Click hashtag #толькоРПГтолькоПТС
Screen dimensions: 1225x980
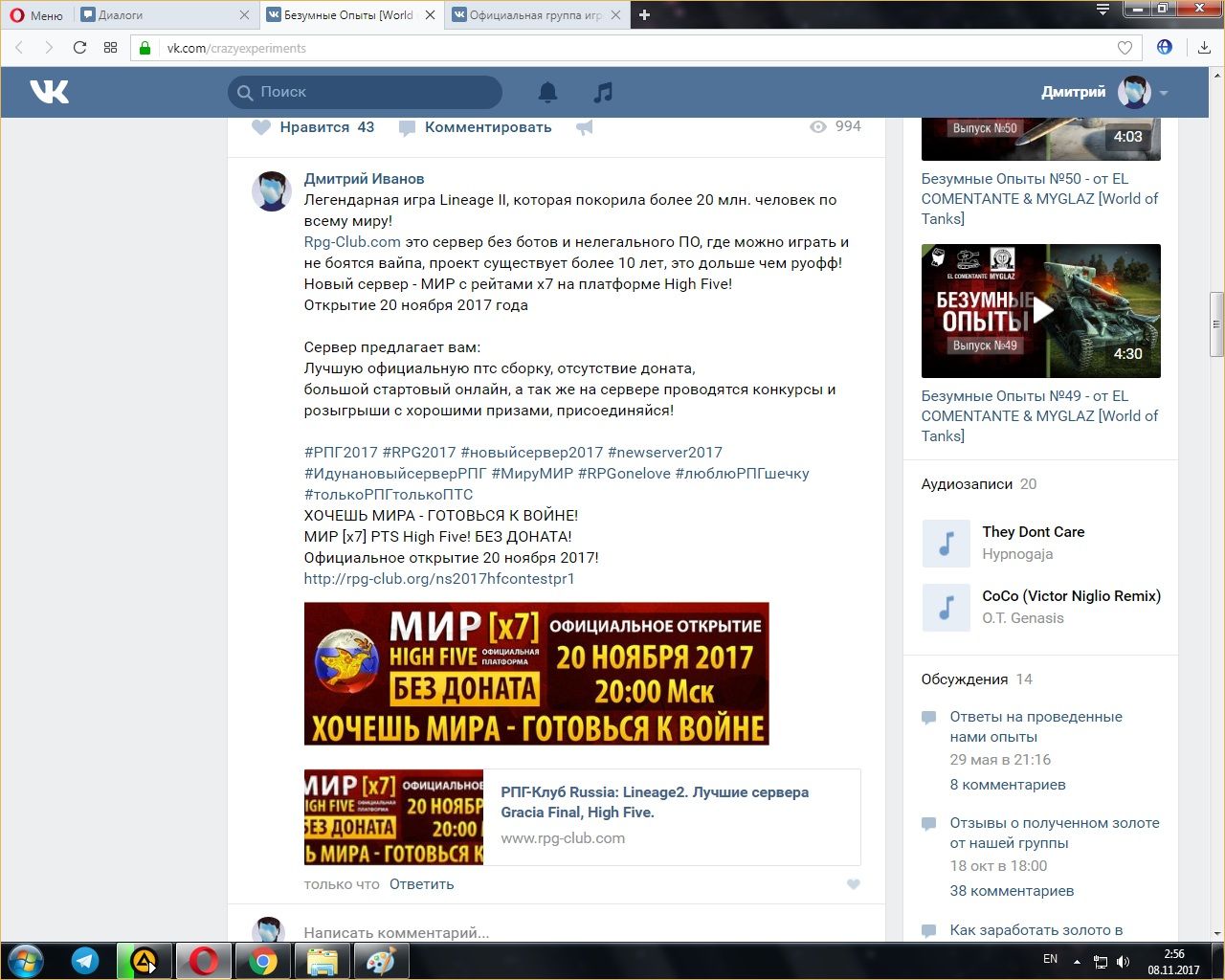(389, 495)
